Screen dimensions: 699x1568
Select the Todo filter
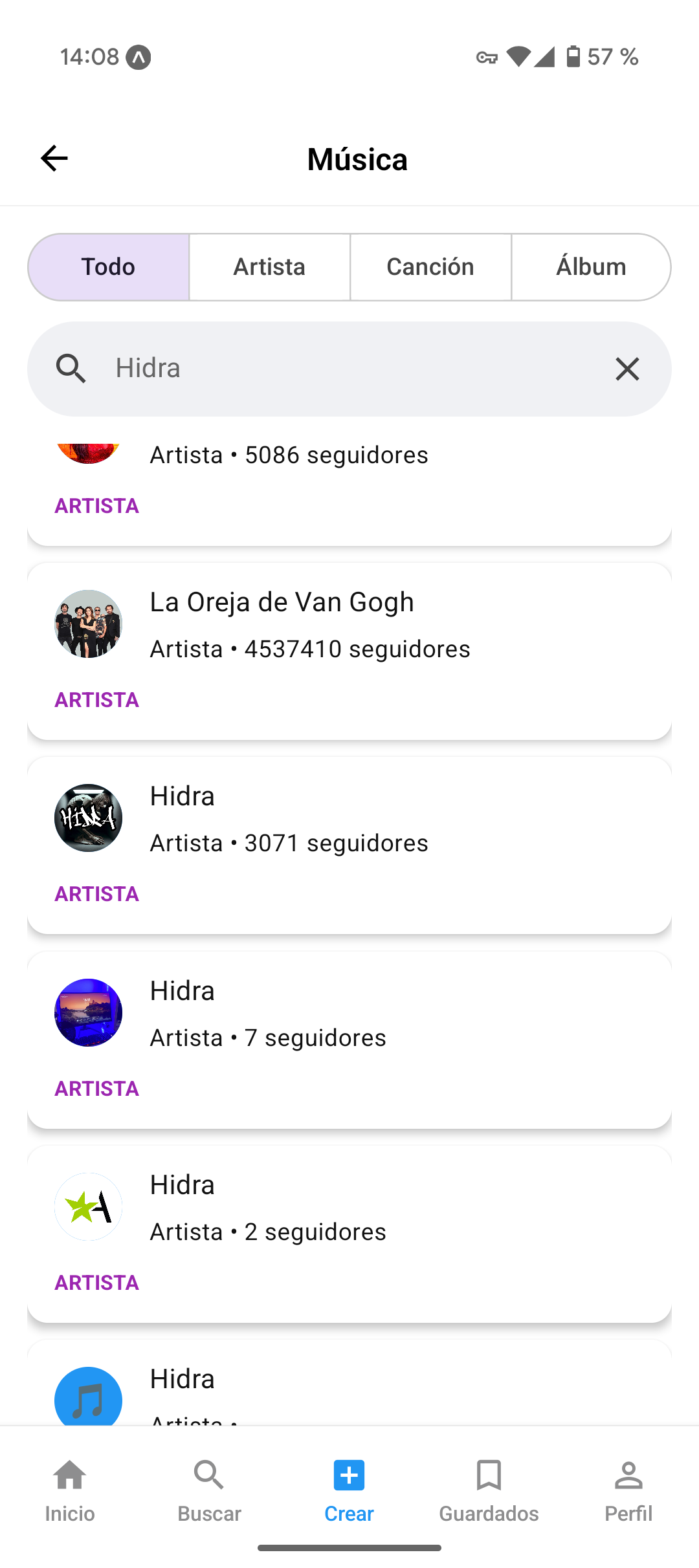point(109,267)
